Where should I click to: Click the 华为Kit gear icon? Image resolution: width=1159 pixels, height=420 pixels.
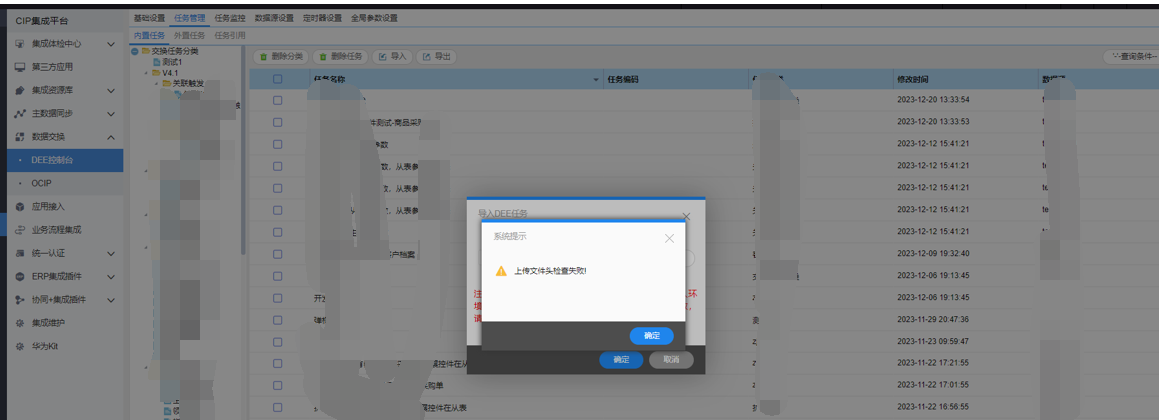(x=20, y=346)
